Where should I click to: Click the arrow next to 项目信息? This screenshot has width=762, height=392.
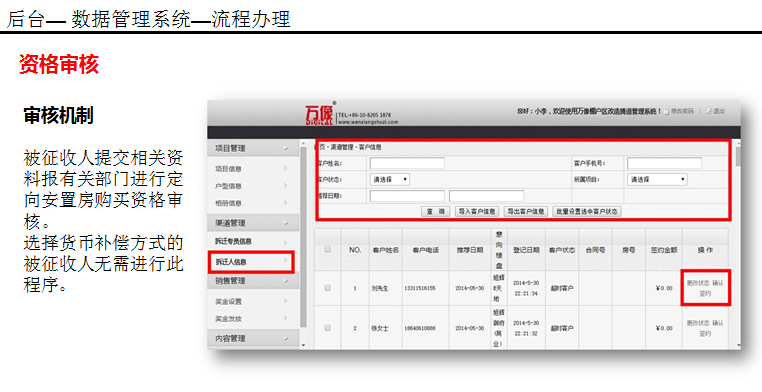coord(286,168)
